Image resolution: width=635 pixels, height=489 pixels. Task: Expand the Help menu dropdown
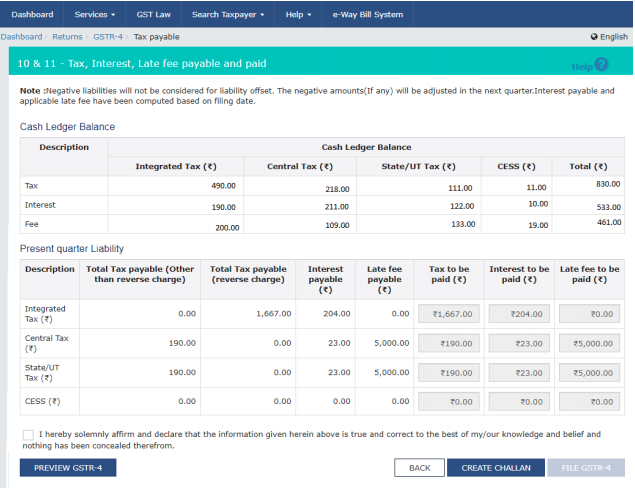pyautogui.click(x=298, y=15)
